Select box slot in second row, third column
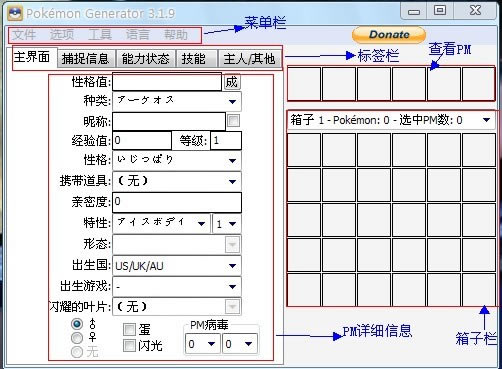Image resolution: width=502 pixels, height=369 pixels. 374,185
